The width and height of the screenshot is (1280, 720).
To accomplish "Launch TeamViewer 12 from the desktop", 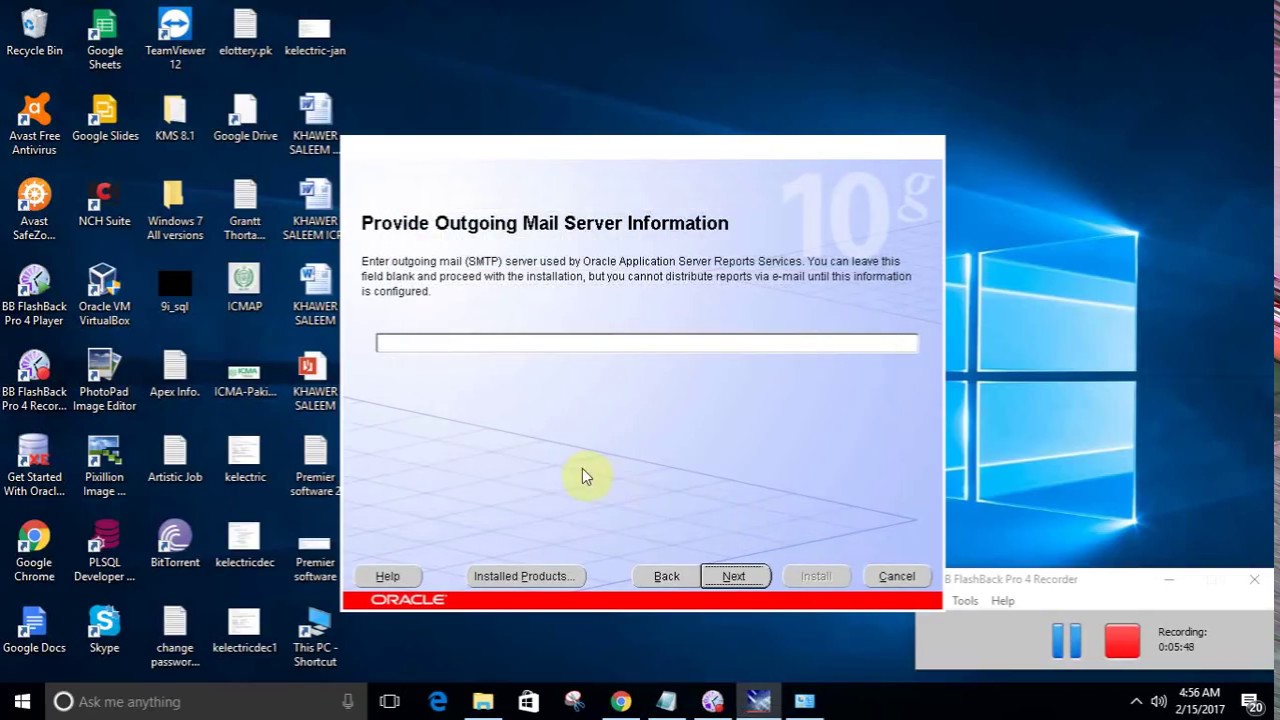I will [175, 40].
